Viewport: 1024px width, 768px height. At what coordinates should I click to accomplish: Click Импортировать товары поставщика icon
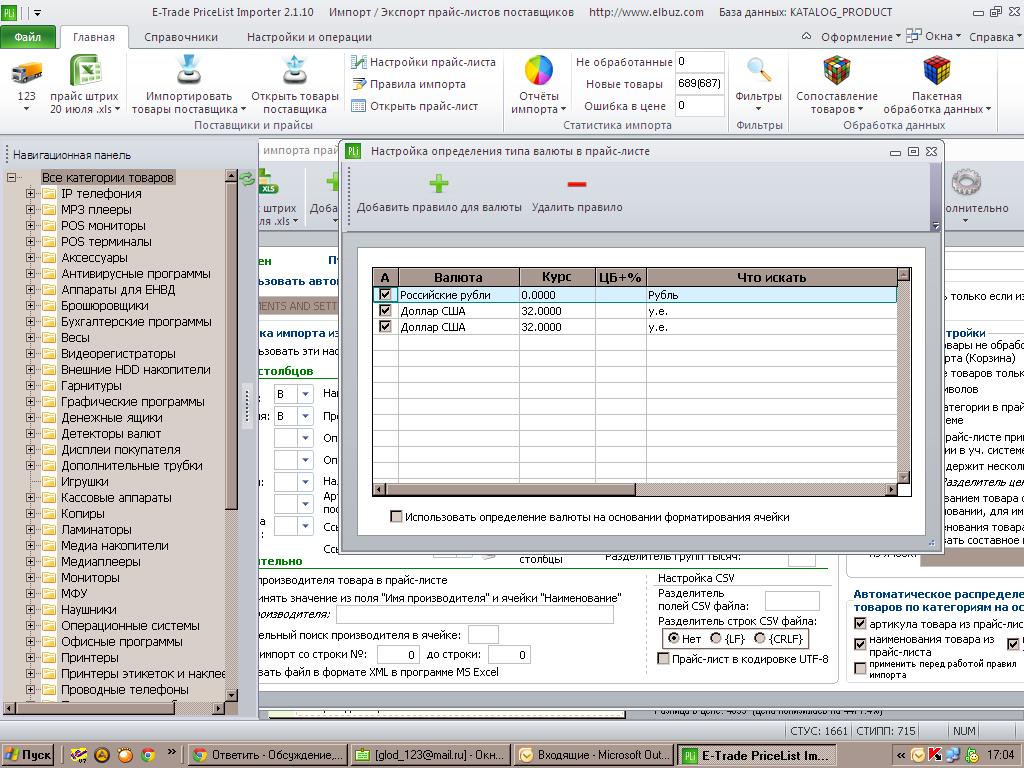click(189, 71)
